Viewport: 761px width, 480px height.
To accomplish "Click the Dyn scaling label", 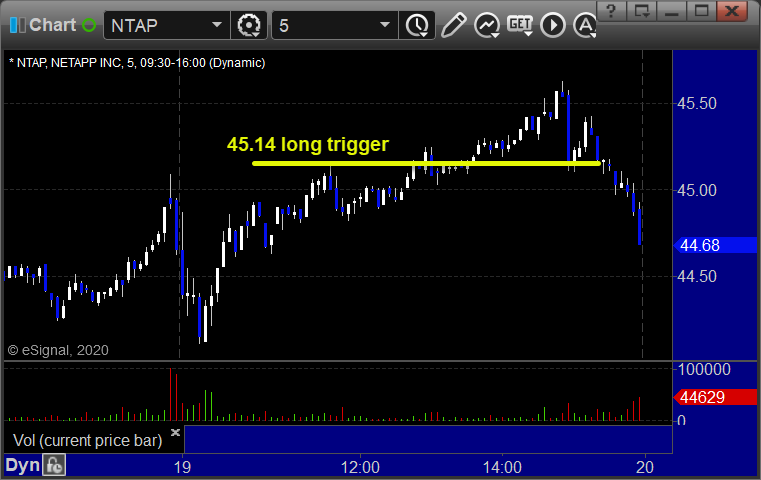I will [22, 465].
